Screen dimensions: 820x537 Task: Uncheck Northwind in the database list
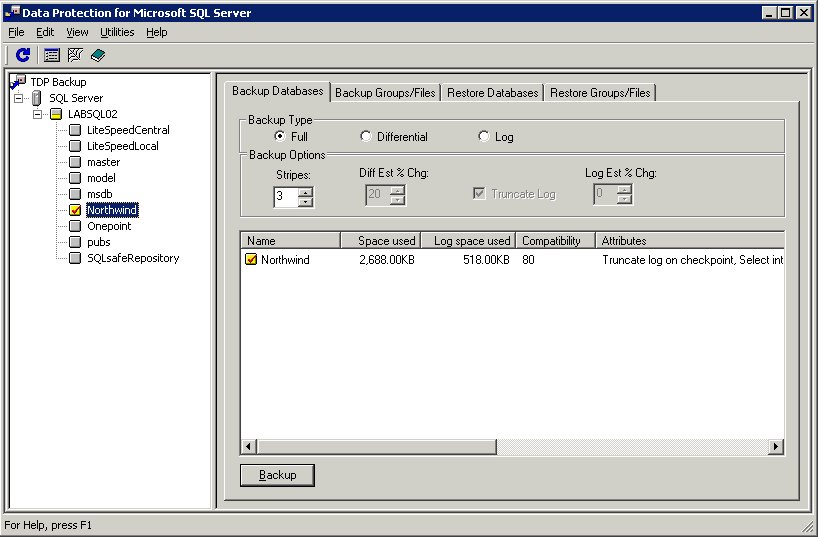click(251, 259)
